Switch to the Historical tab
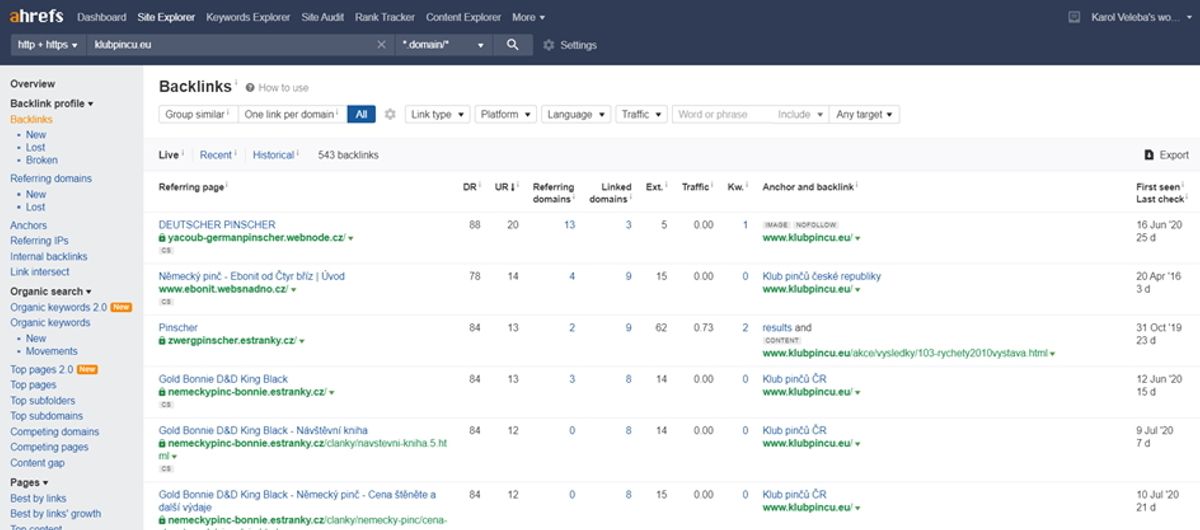The height and width of the screenshot is (530, 1200). pyautogui.click(x=273, y=155)
